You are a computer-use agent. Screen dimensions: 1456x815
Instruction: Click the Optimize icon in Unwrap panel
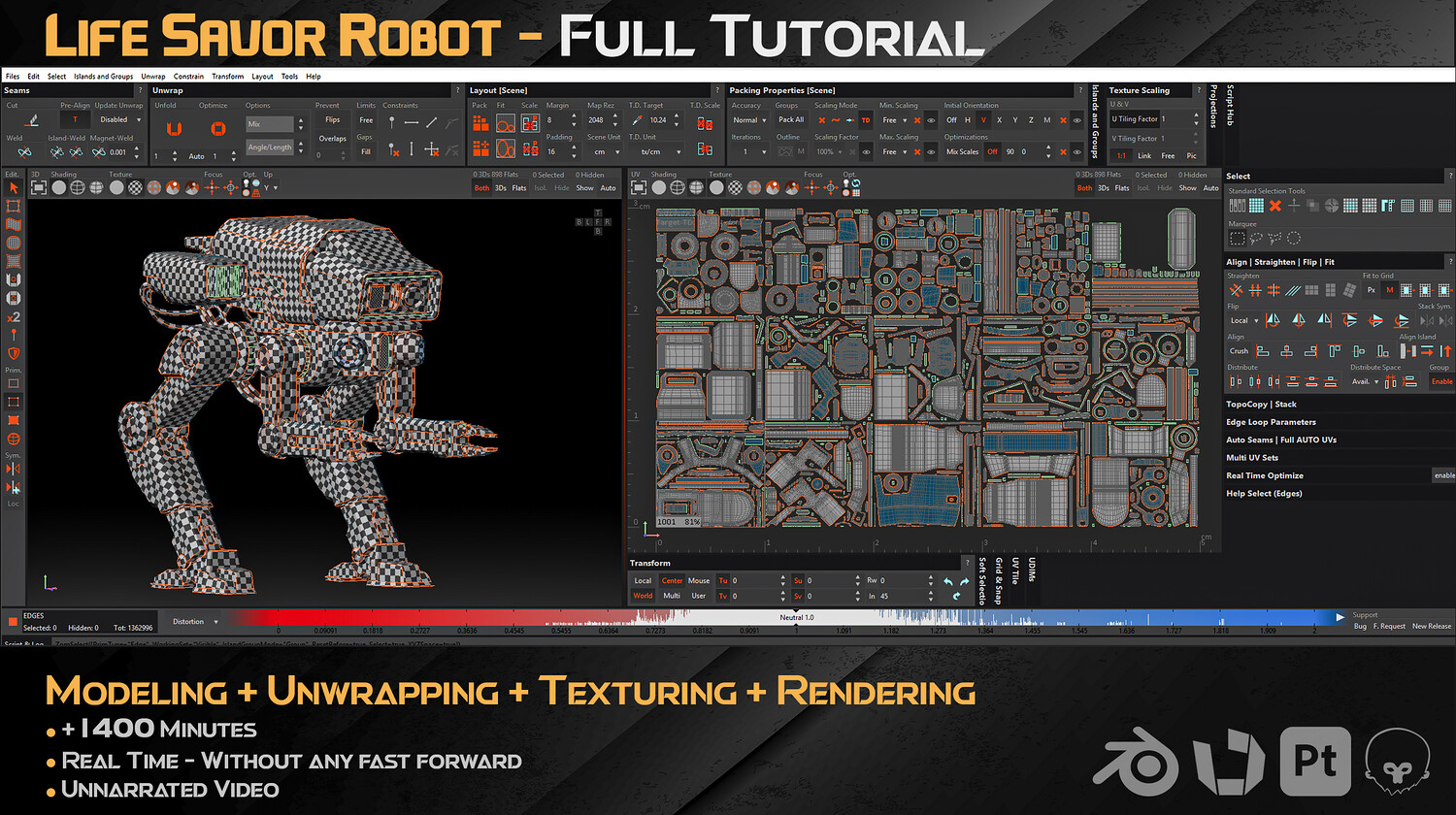click(217, 128)
